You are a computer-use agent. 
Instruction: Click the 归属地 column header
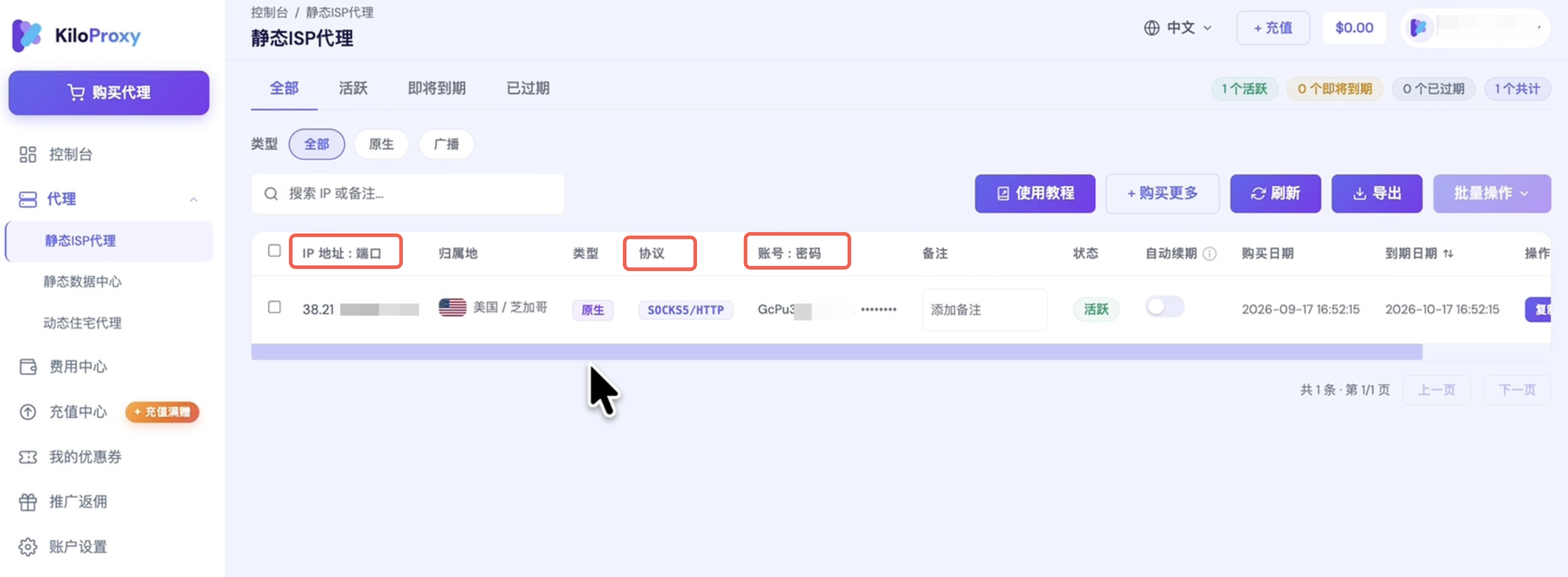(x=458, y=253)
